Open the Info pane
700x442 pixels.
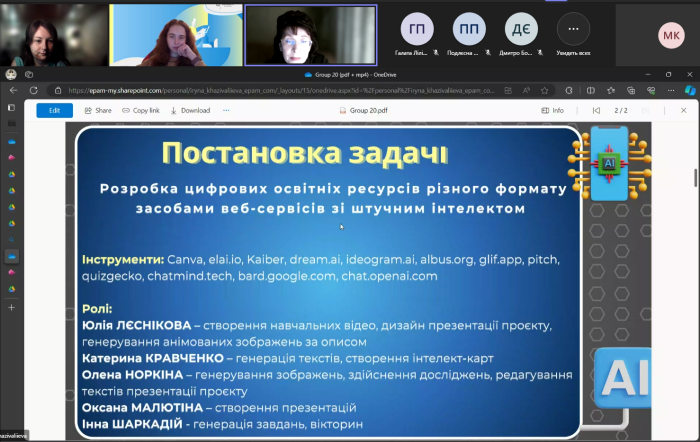pos(553,110)
